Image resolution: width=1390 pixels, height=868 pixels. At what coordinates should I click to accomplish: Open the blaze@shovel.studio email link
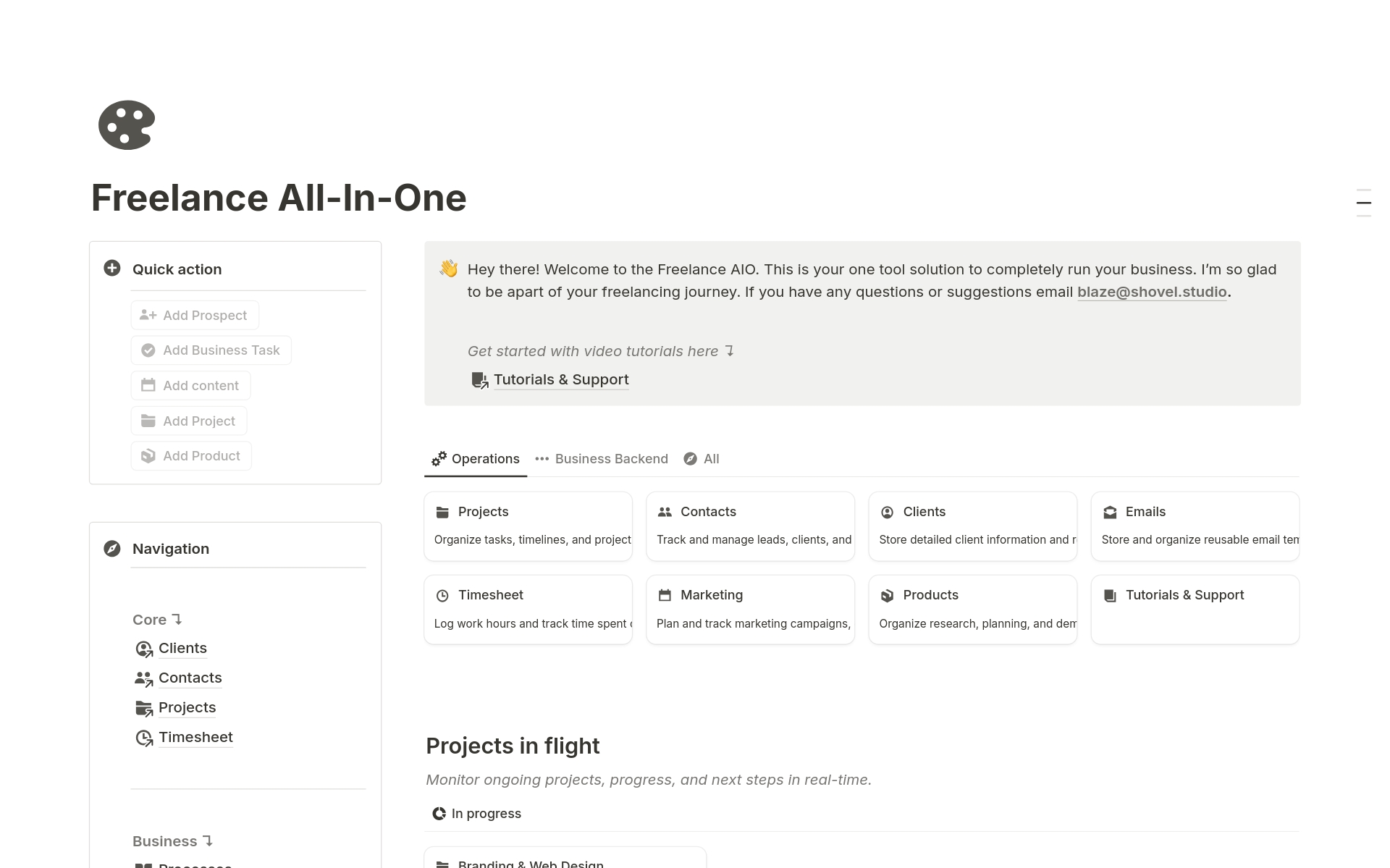tap(1152, 292)
